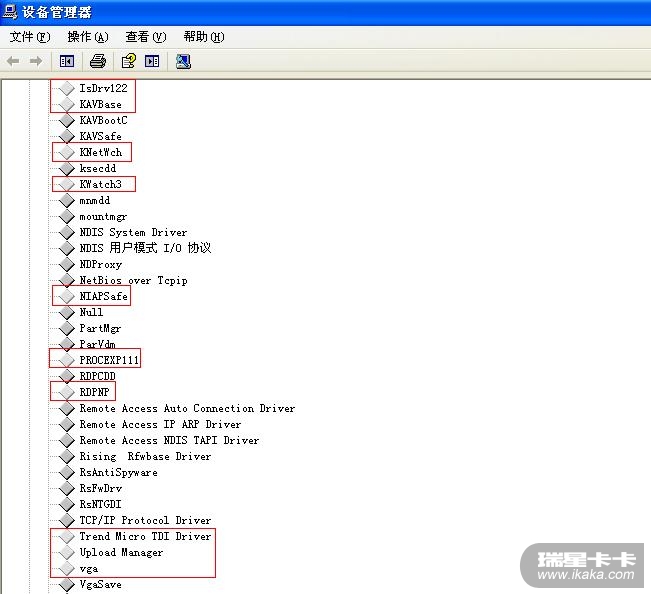The width and height of the screenshot is (651, 594).
Task: Click the device icon beside KNetWch
Action: tap(66, 152)
